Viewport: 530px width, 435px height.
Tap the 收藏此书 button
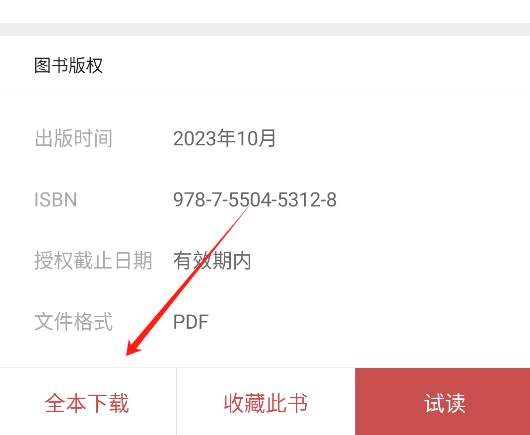266,402
